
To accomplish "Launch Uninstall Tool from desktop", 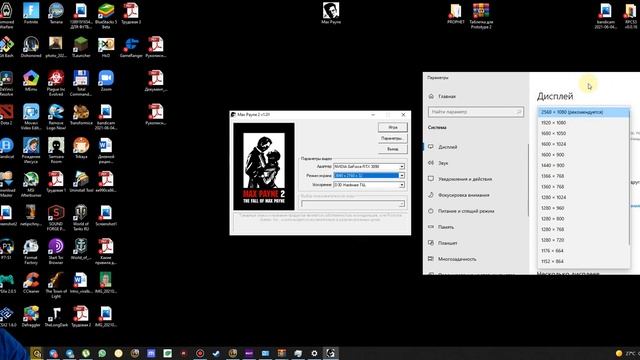I will point(81,182).
